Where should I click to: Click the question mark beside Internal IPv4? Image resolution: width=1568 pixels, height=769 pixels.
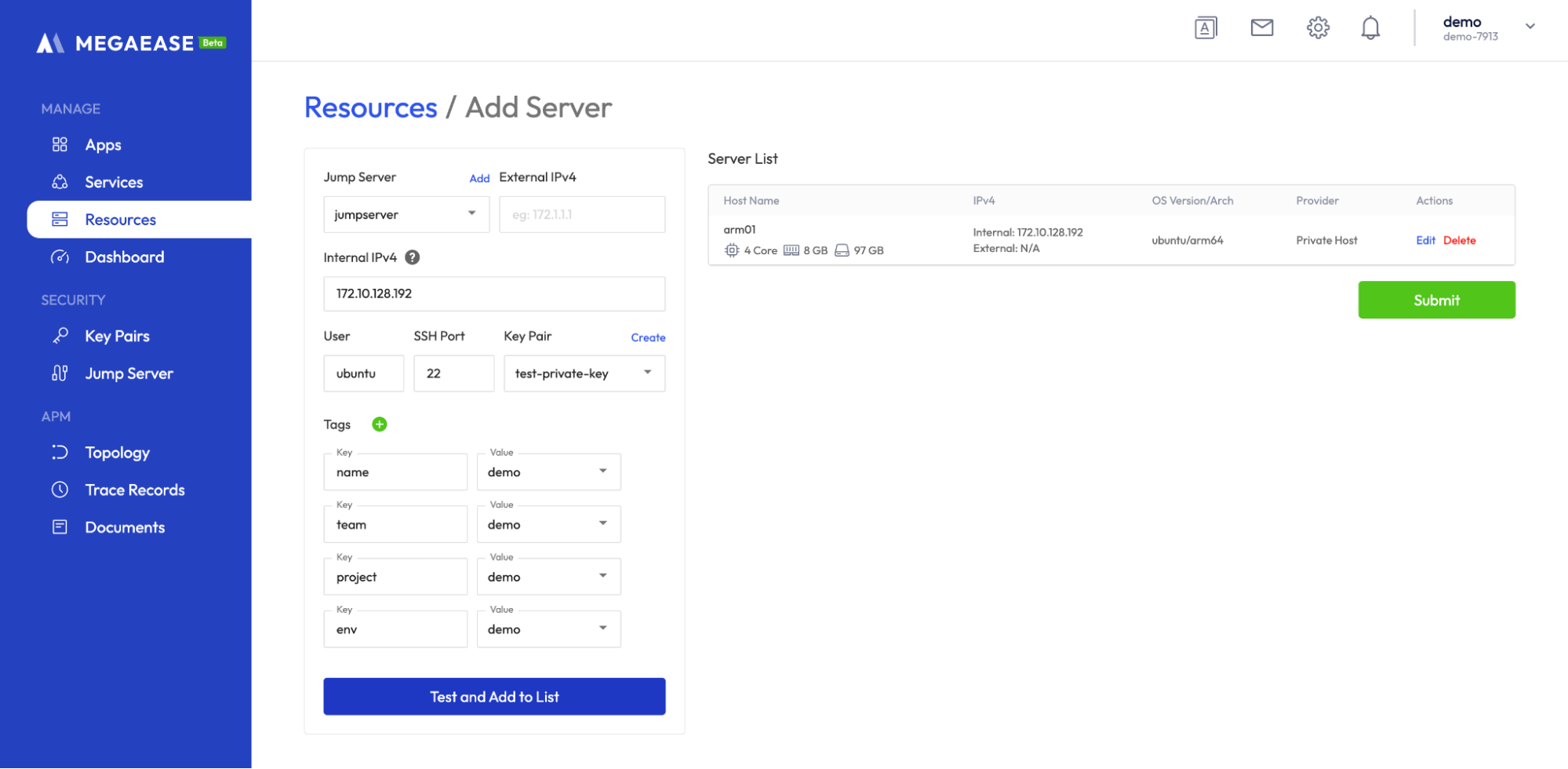coord(412,257)
